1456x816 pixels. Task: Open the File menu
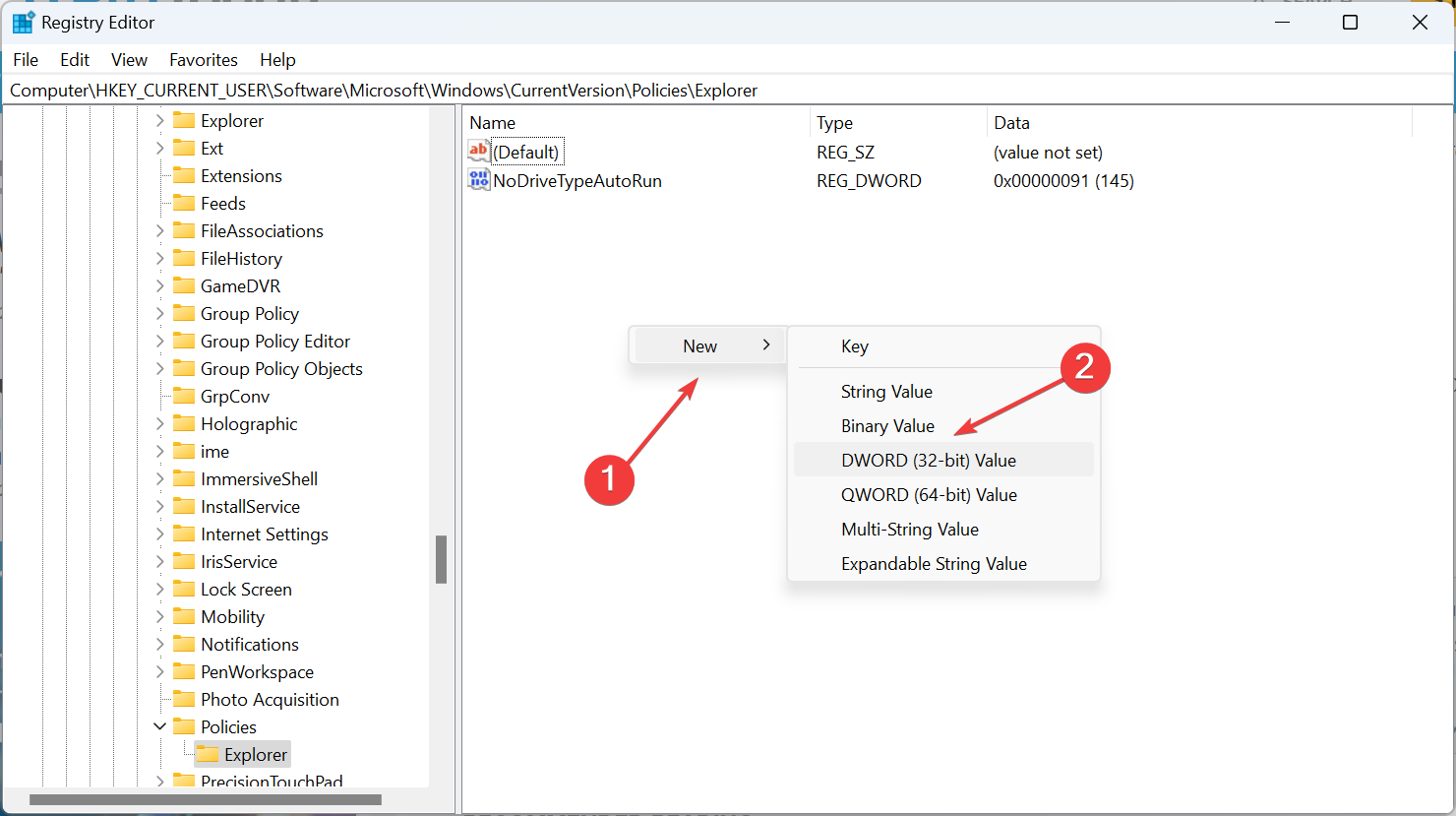point(26,60)
